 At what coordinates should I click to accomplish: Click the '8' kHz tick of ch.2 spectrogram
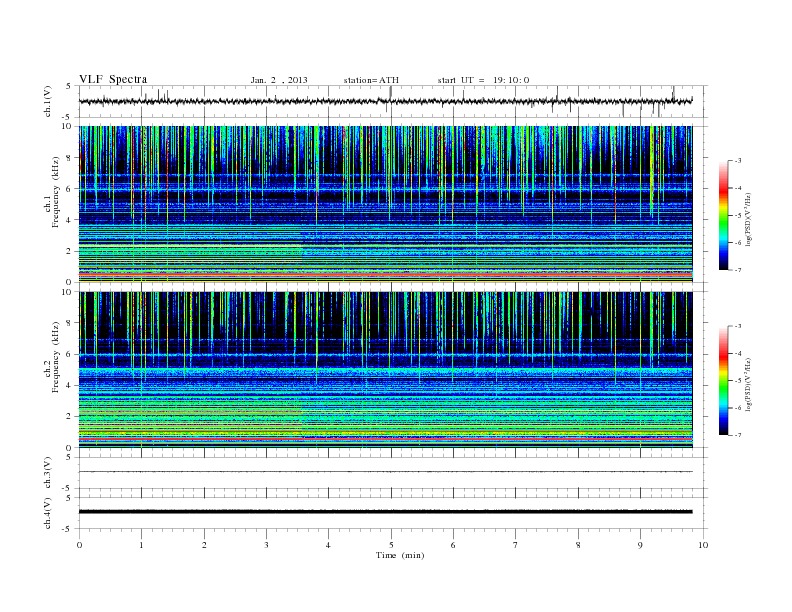69,323
